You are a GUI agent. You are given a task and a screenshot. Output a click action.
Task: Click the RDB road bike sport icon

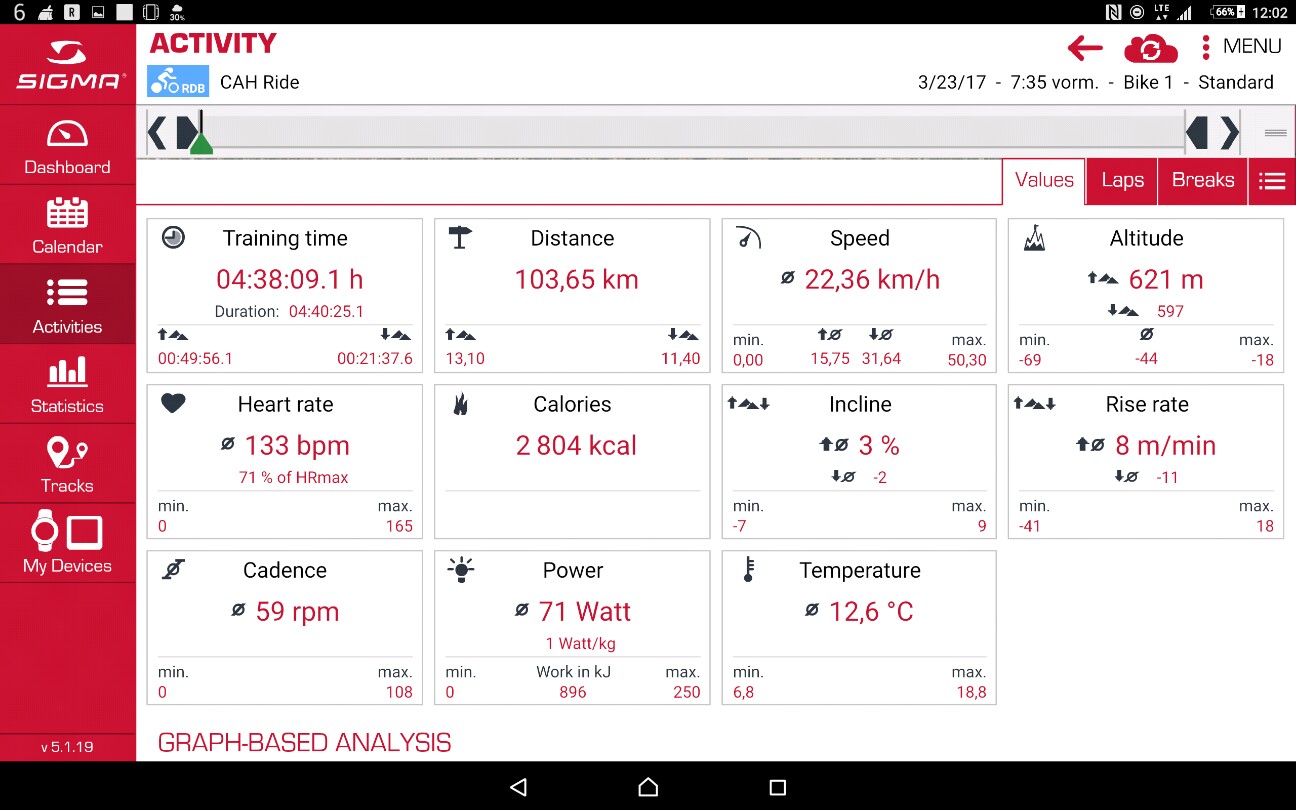click(178, 82)
